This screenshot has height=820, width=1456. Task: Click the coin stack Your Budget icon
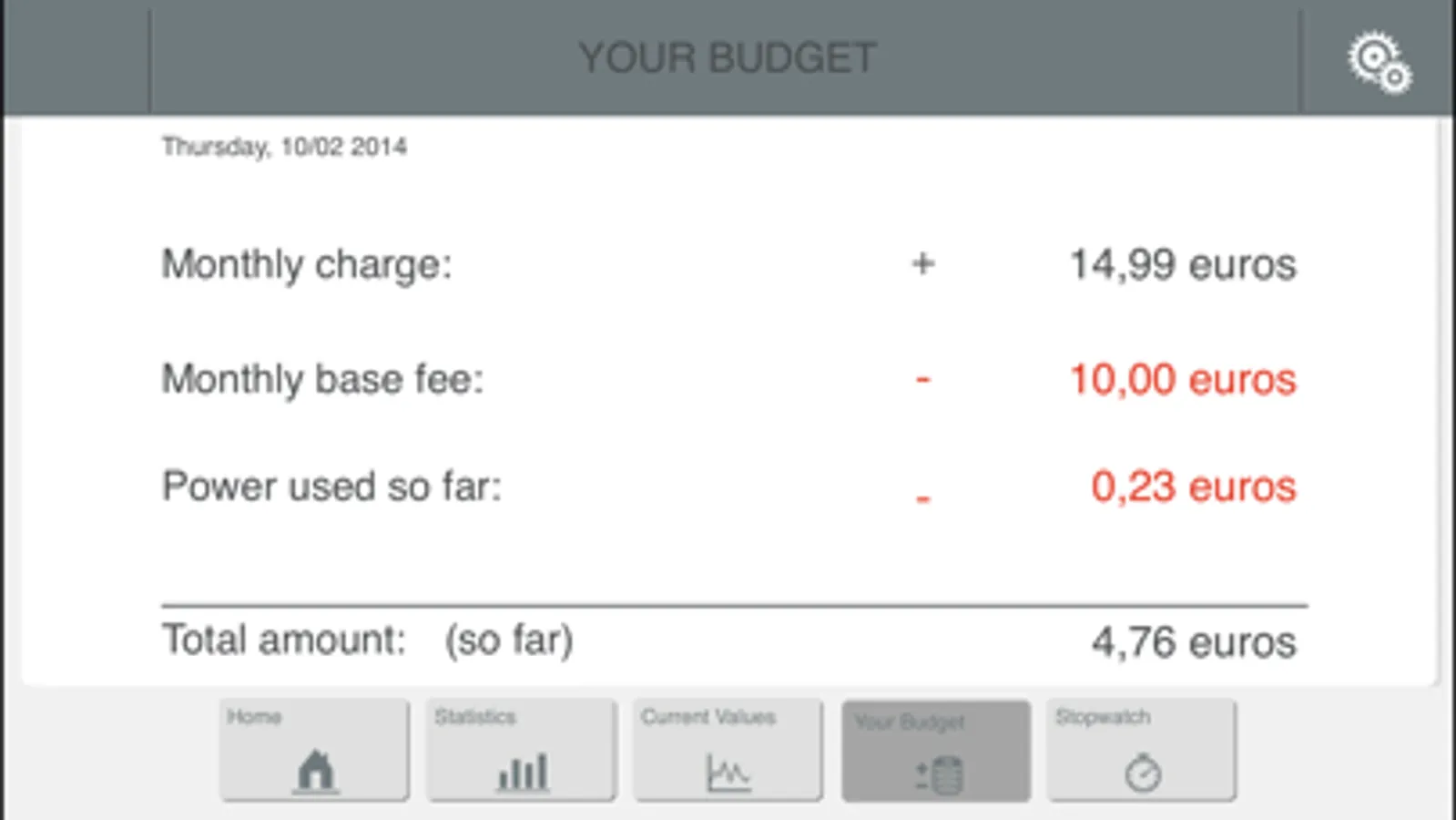(938, 775)
